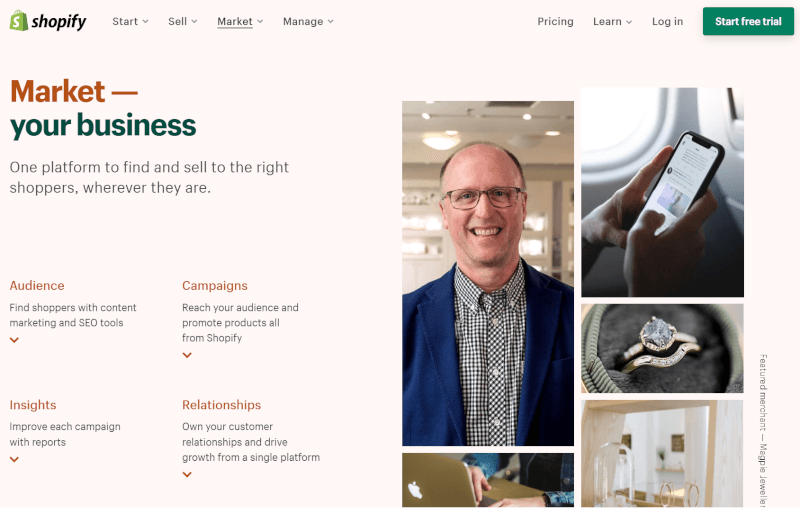Open the Sell dropdown menu
The image size is (800, 514).
(183, 21)
